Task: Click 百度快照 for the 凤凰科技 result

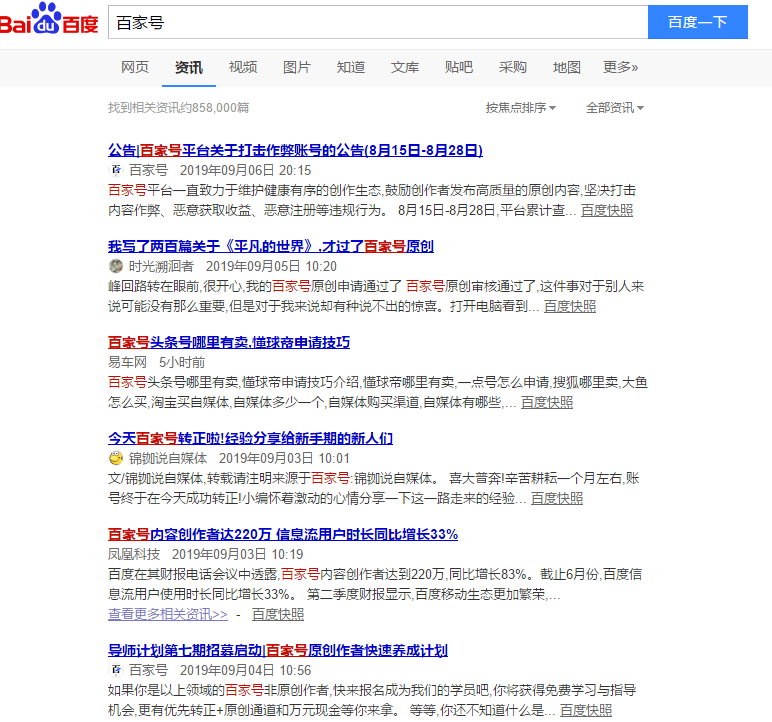Action: coord(278,615)
